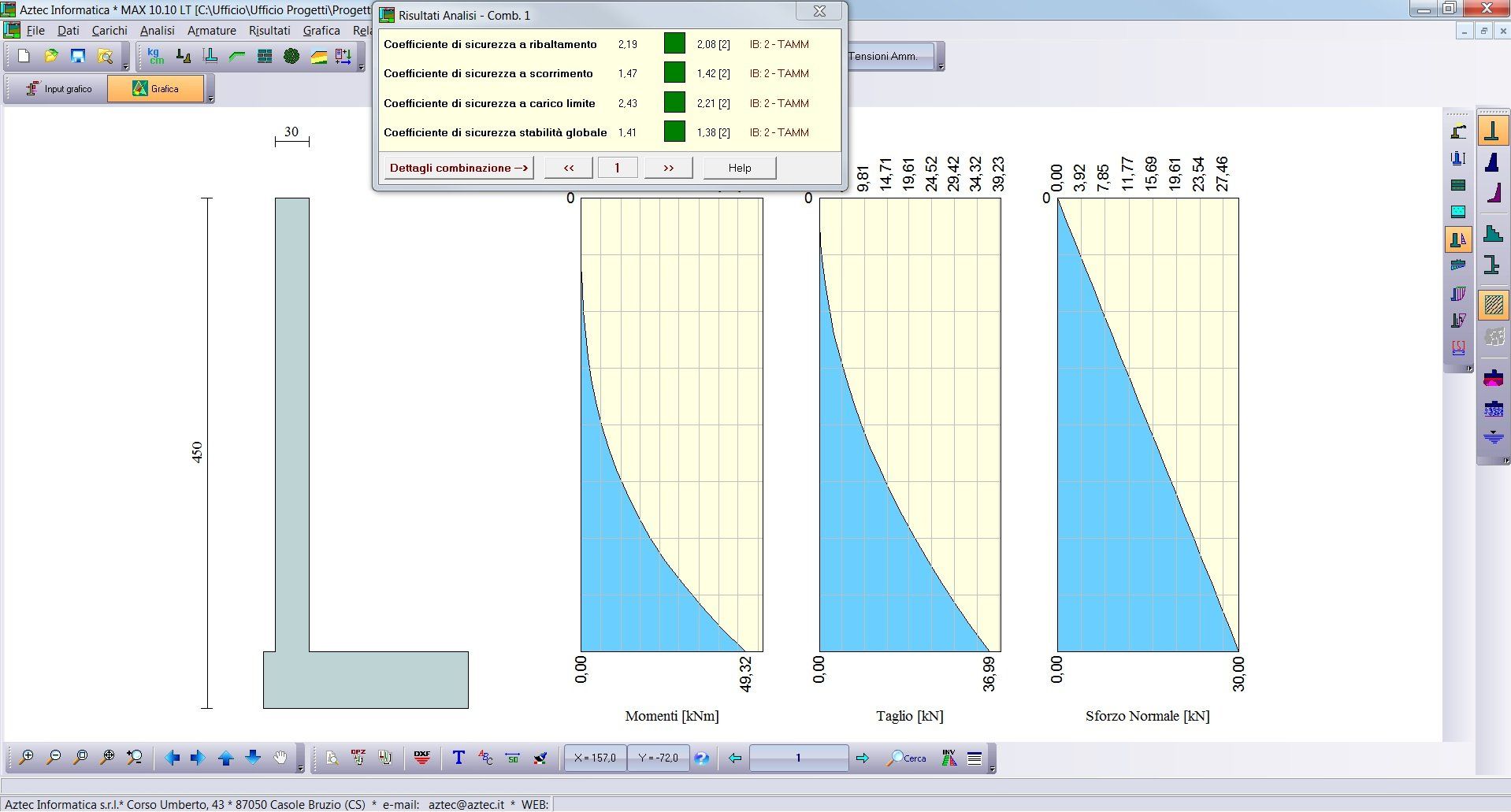This screenshot has width=1511, height=812.
Task: Open the kg/cm units settings icon
Action: coord(156,56)
